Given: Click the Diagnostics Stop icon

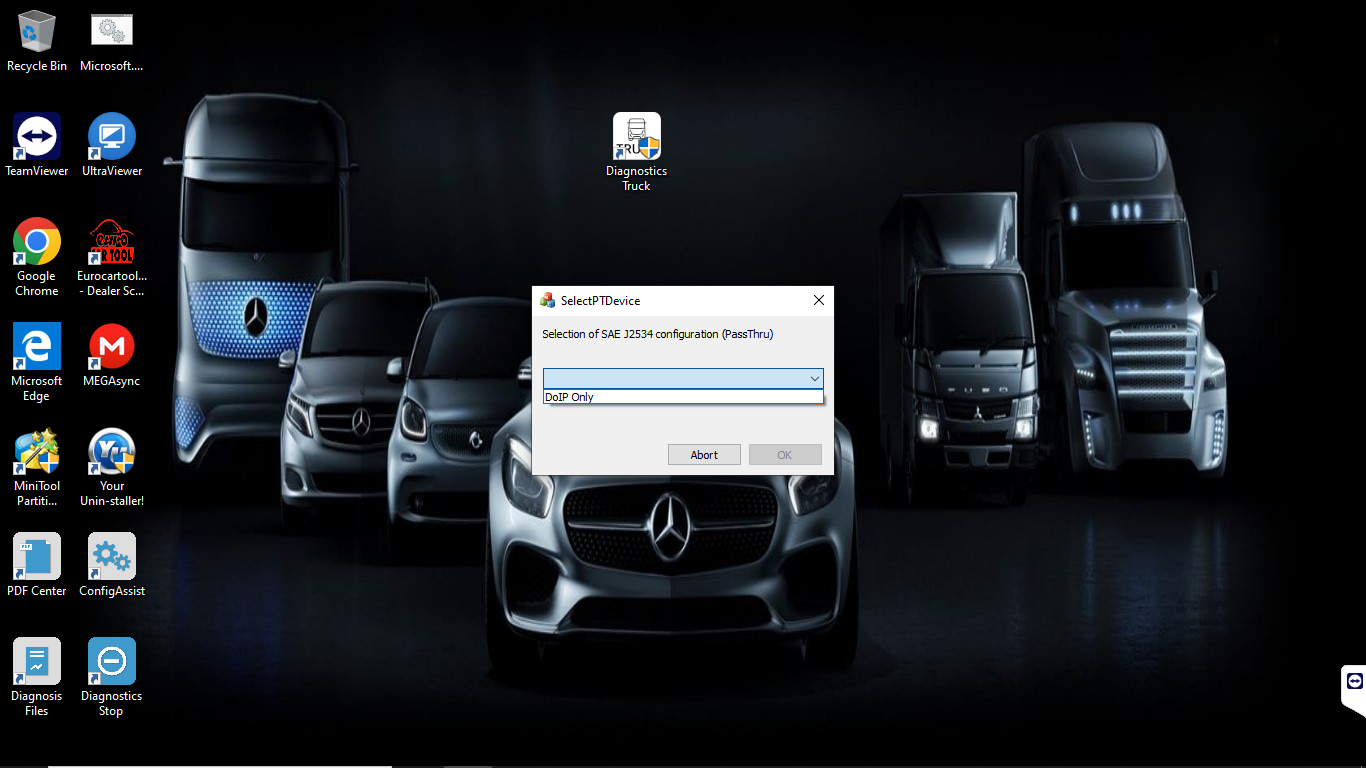Looking at the screenshot, I should point(112,662).
